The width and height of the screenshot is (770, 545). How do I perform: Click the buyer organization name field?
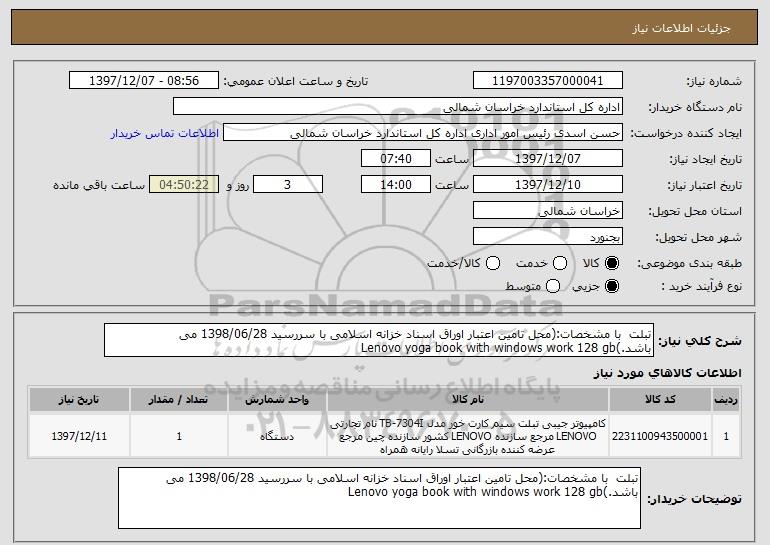click(x=398, y=107)
